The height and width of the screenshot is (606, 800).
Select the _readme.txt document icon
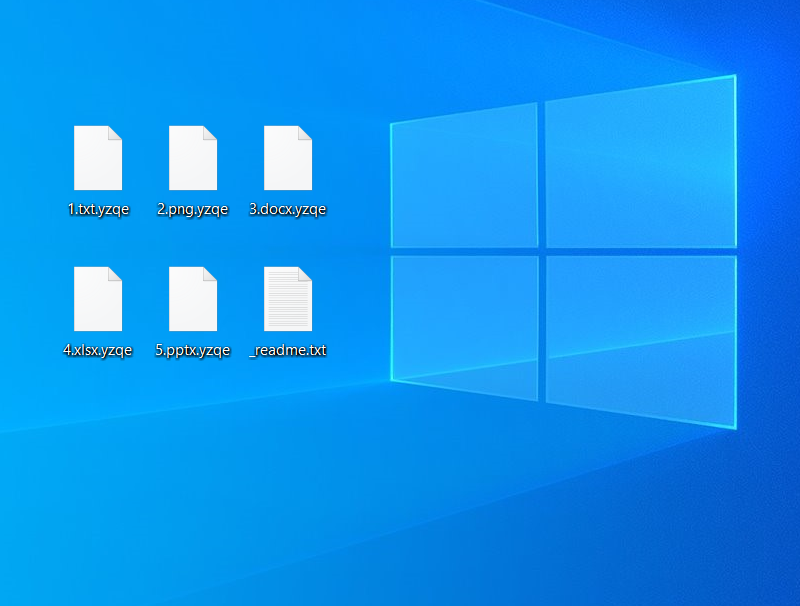288,299
